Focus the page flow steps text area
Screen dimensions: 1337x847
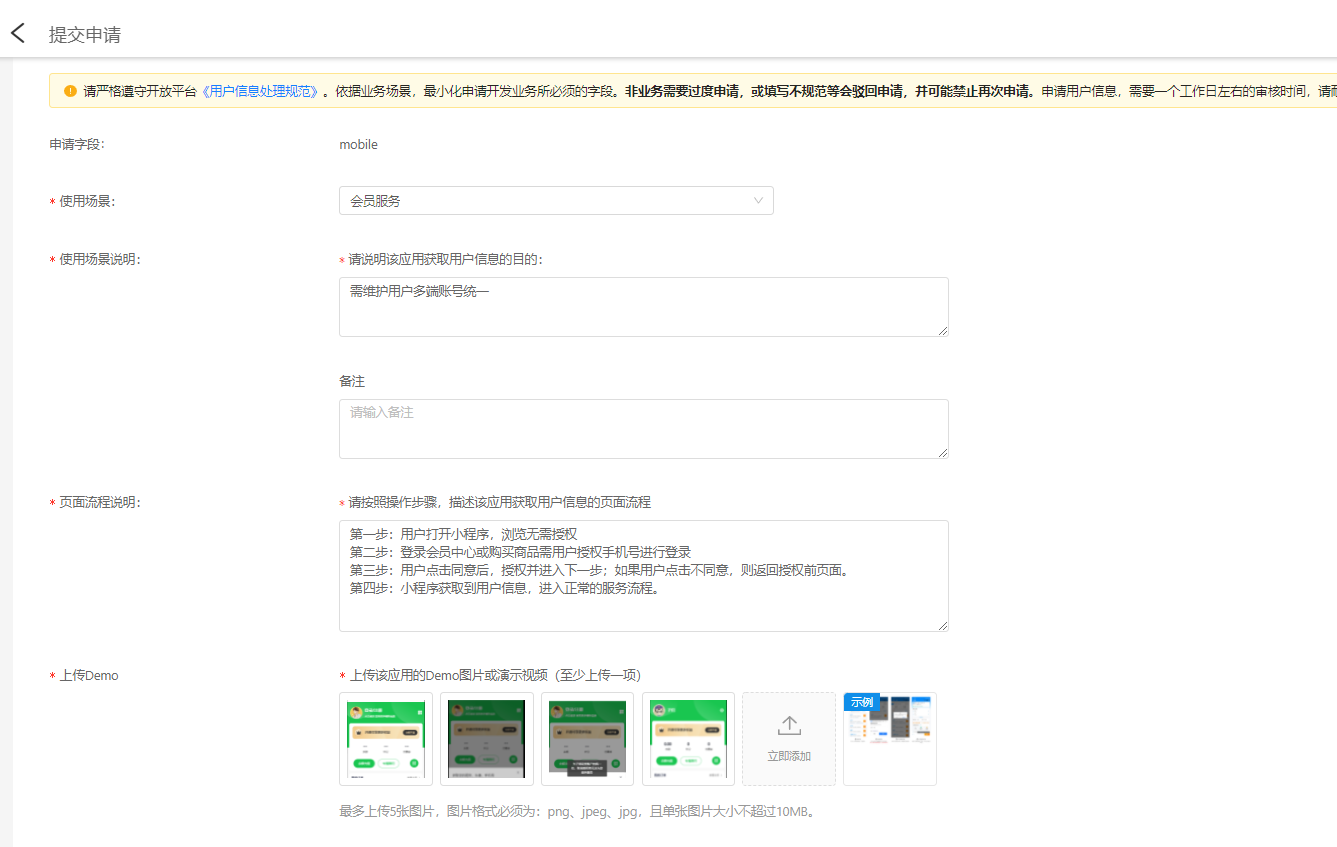point(643,575)
